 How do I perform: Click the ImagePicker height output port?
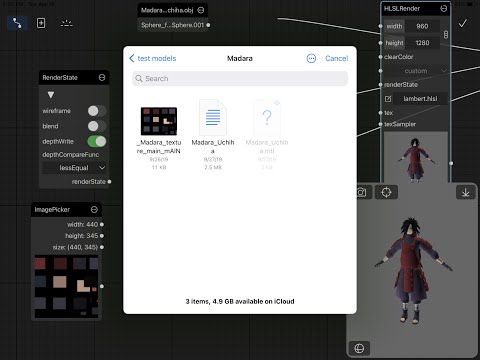(x=102, y=236)
